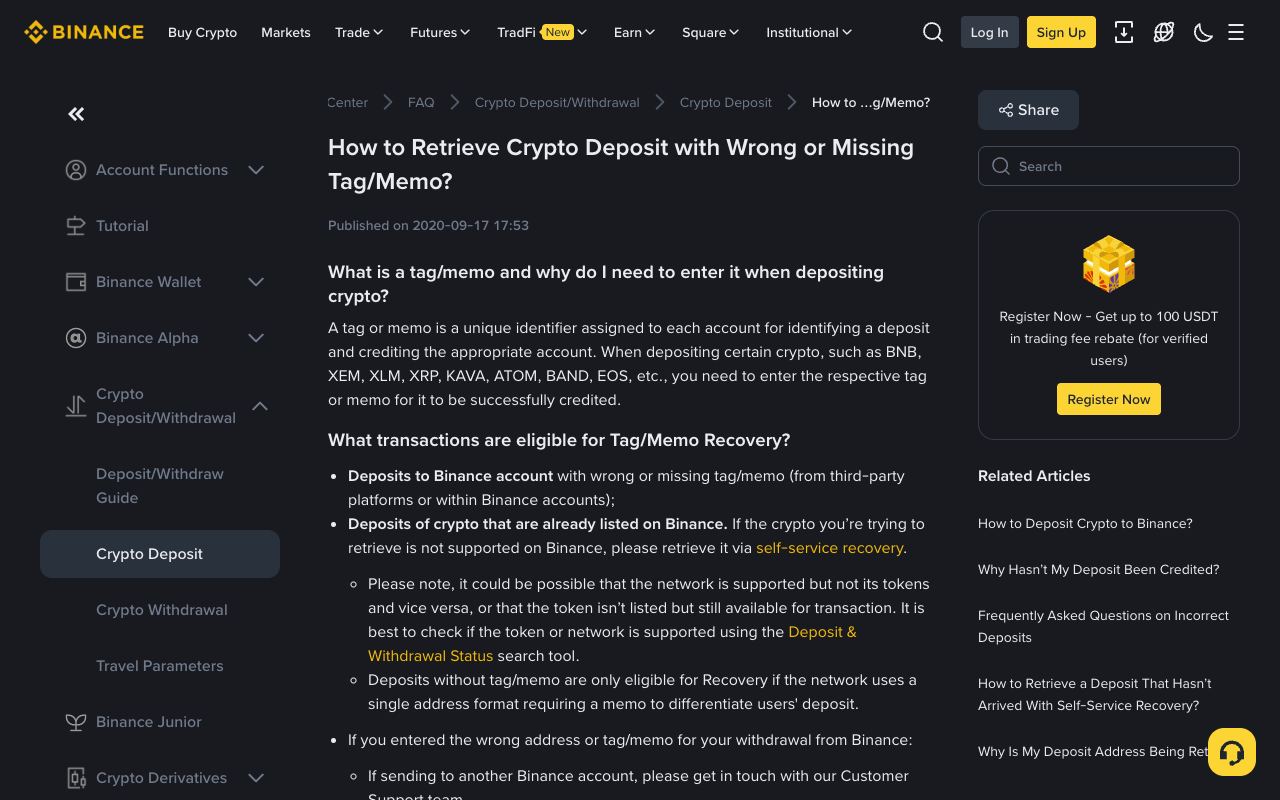Click the Binance Wallet icon
This screenshot has height=800, width=1280.
(x=76, y=282)
